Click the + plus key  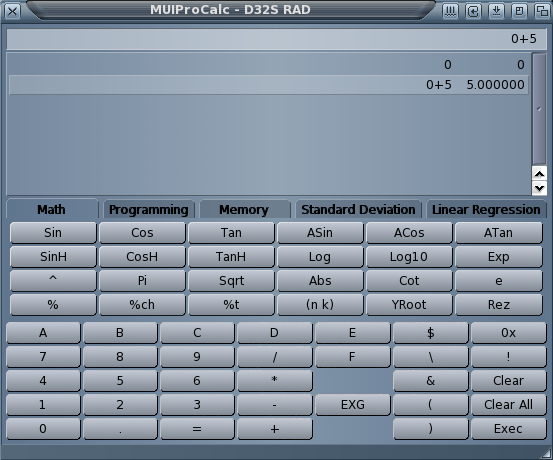(275, 429)
